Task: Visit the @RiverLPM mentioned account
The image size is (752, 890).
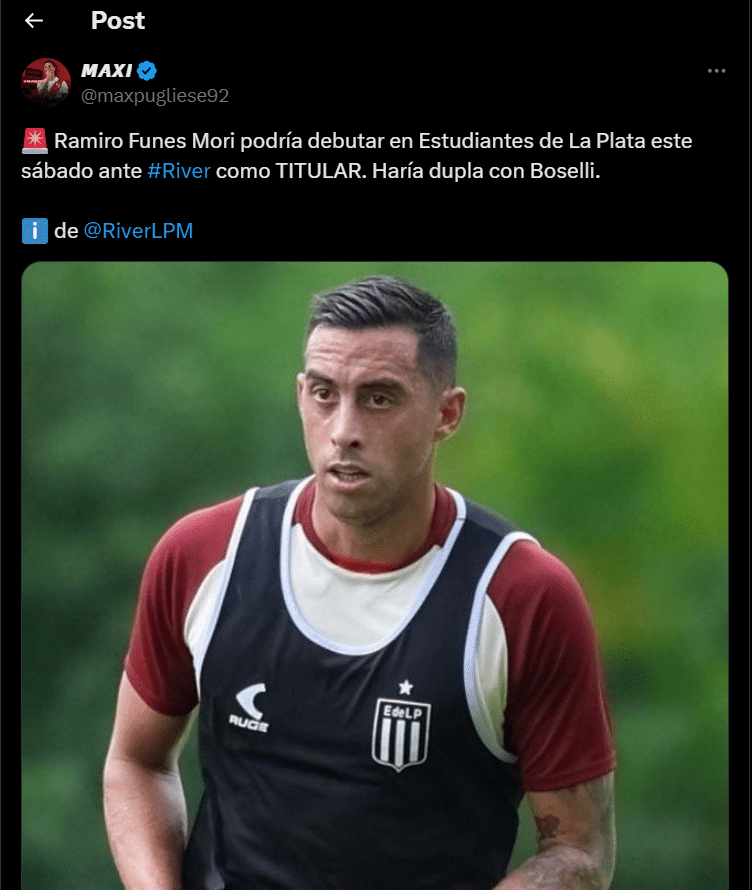Action: [138, 231]
